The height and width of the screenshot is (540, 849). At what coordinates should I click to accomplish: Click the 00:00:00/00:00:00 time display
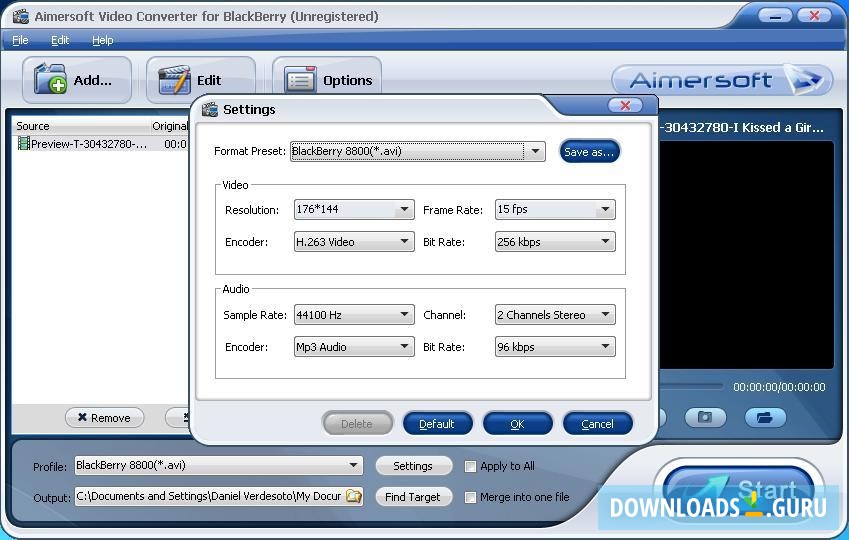pyautogui.click(x=779, y=387)
